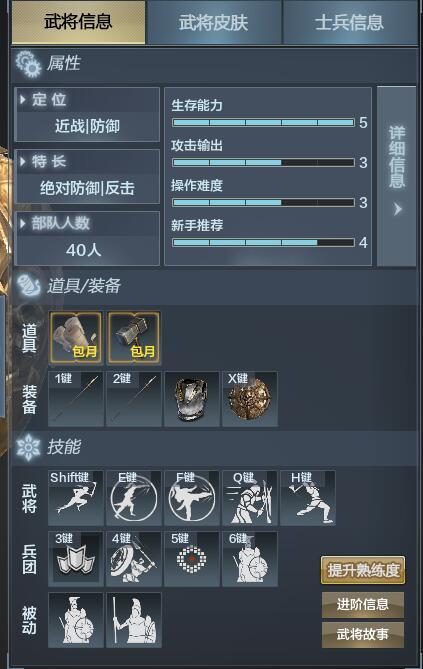Image resolution: width=423 pixels, height=669 pixels.
Task: Select the 3键 troop shield formation skill
Action: pyautogui.click(x=76, y=559)
